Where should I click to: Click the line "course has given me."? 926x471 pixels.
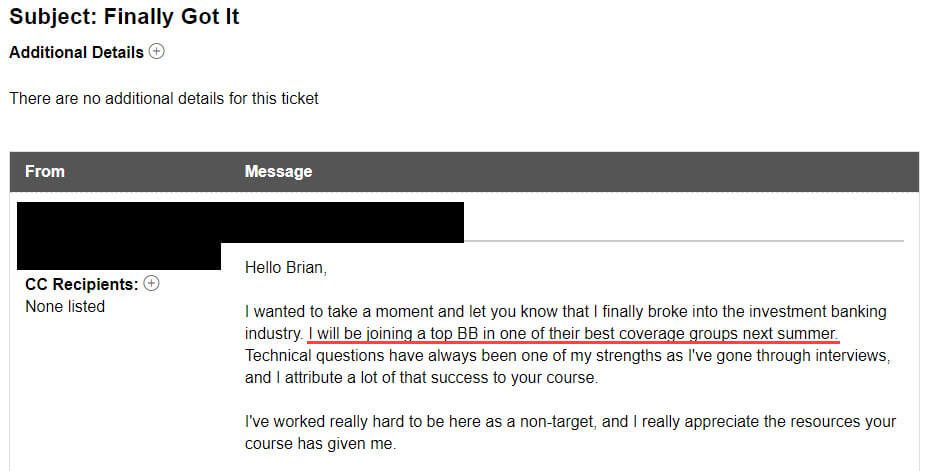click(320, 444)
